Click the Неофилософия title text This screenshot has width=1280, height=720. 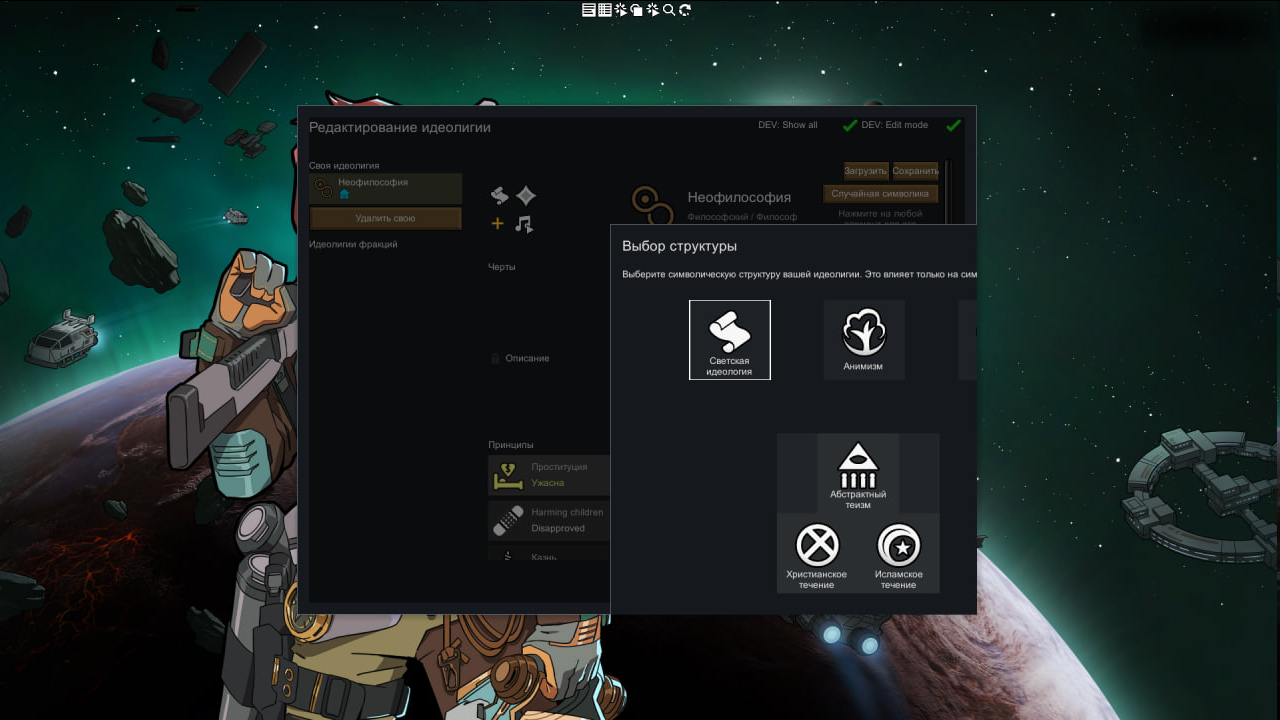click(739, 197)
